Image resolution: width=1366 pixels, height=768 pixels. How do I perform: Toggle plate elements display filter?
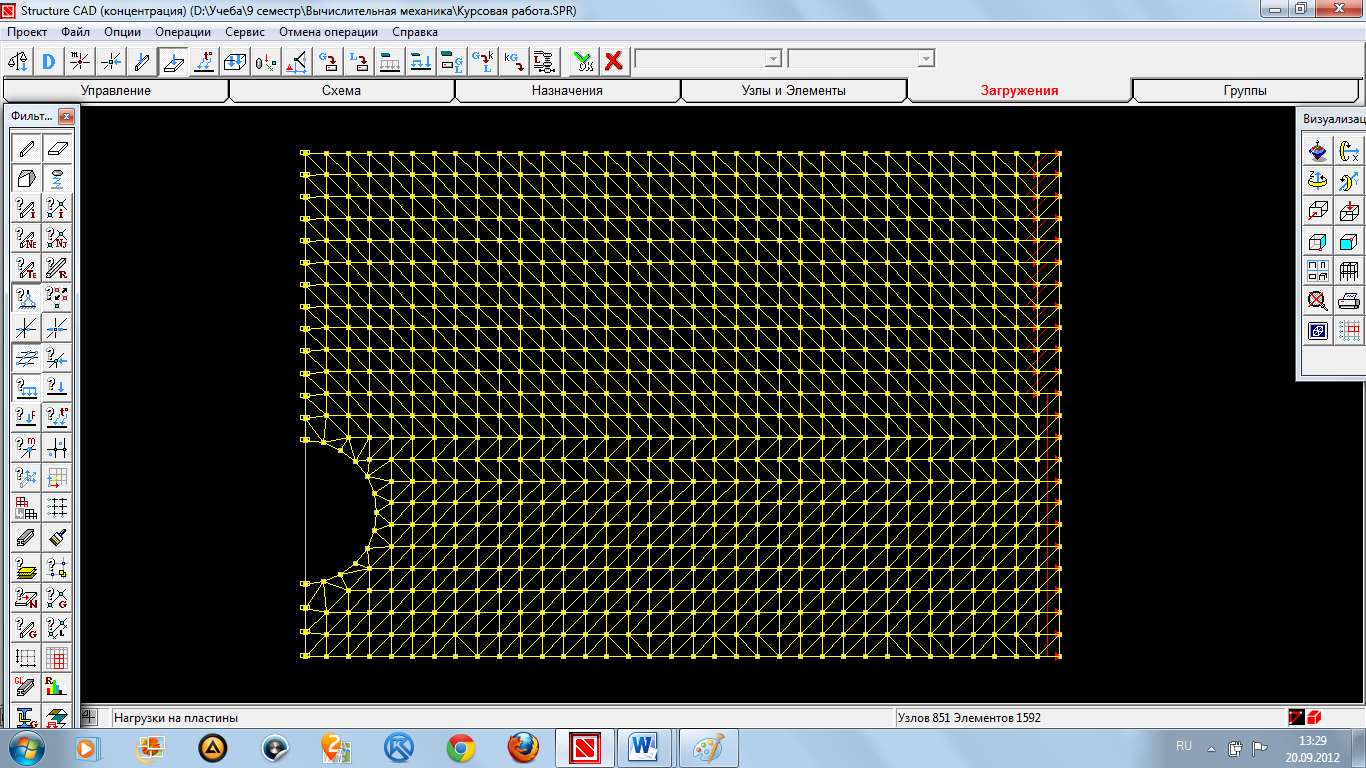tap(58, 149)
